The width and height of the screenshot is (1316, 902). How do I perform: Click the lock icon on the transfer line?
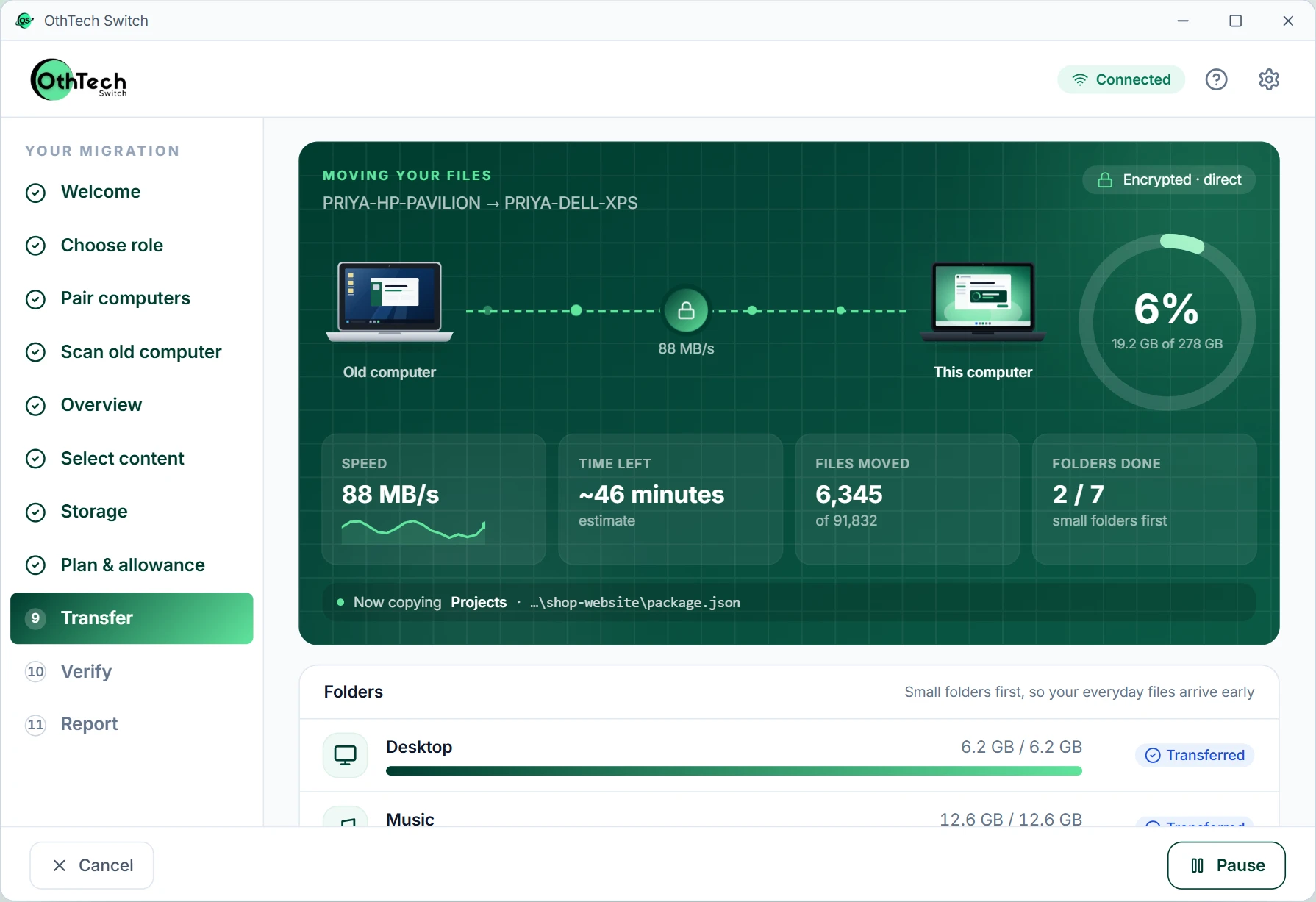[686, 310]
